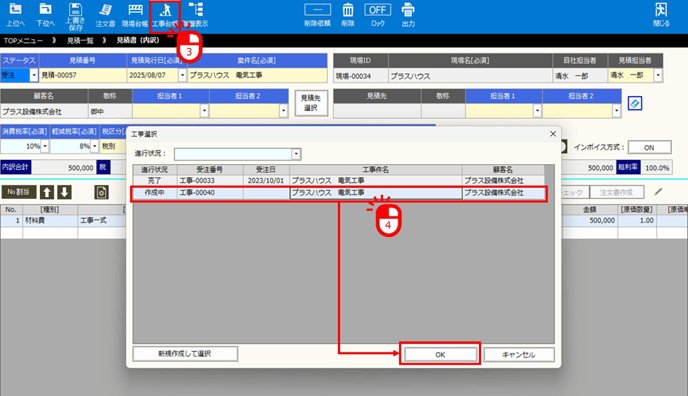Open the 進行状況 filter combo box
Image resolution: width=688 pixels, height=396 pixels.
coord(237,154)
